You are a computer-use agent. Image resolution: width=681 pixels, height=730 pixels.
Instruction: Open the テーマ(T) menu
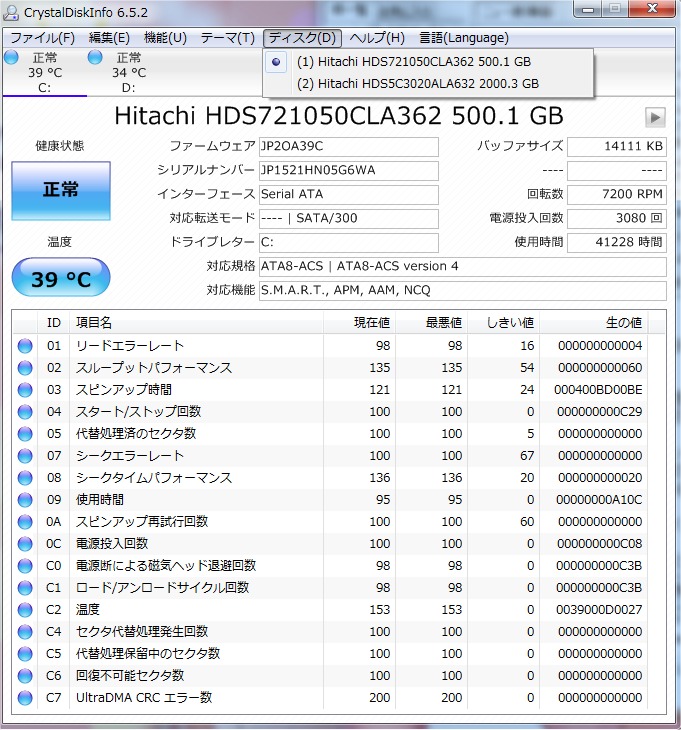click(228, 38)
